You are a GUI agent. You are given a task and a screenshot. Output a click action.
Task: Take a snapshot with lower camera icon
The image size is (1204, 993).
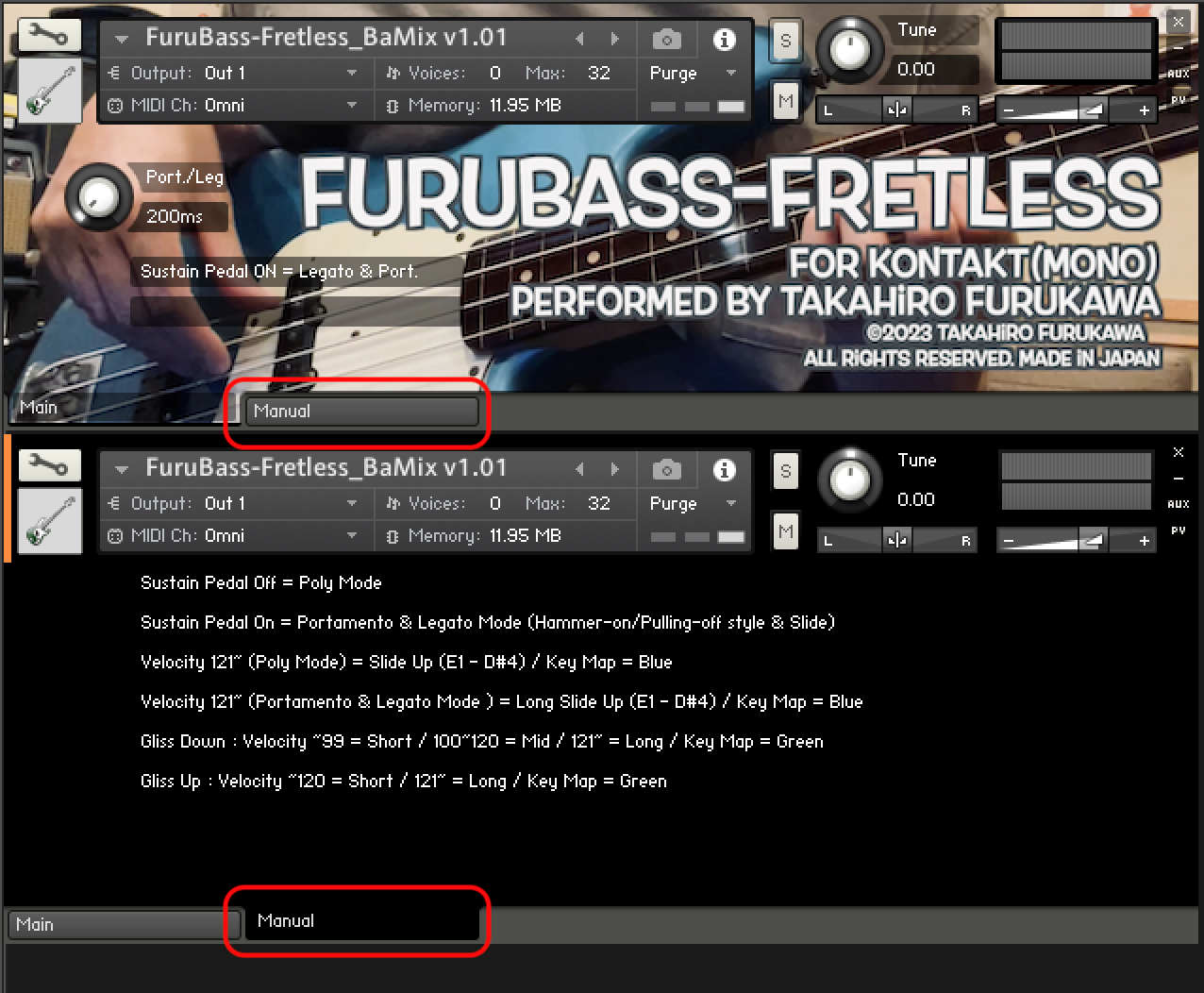pyautogui.click(x=666, y=469)
